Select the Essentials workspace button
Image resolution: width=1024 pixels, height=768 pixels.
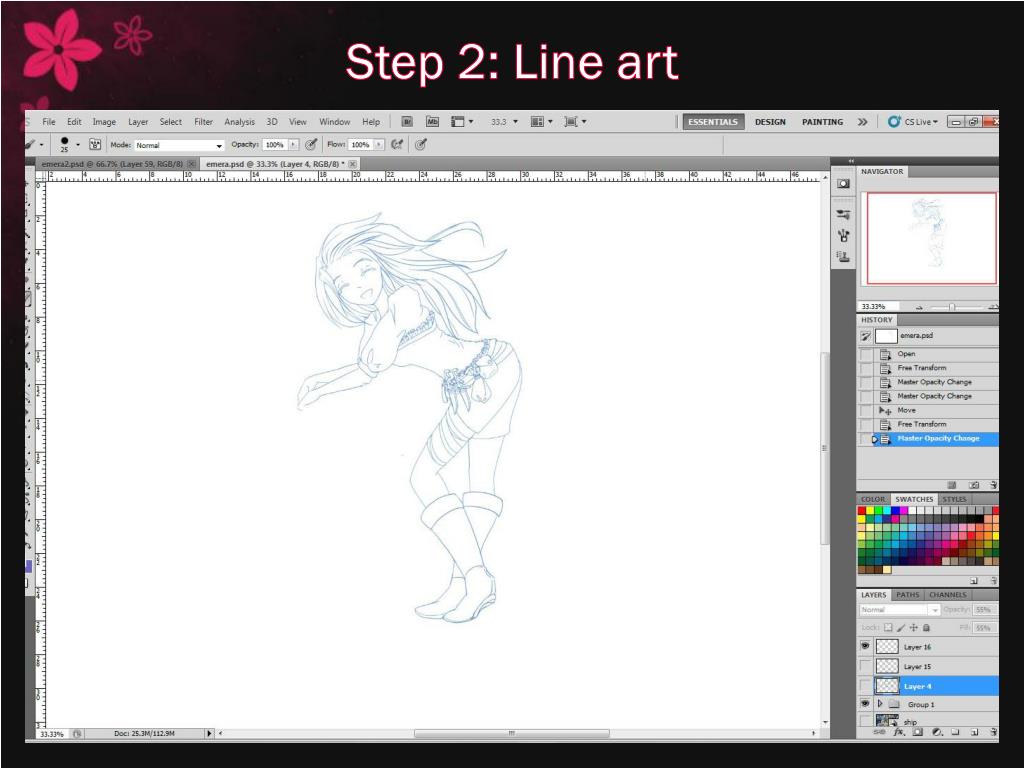pos(712,121)
